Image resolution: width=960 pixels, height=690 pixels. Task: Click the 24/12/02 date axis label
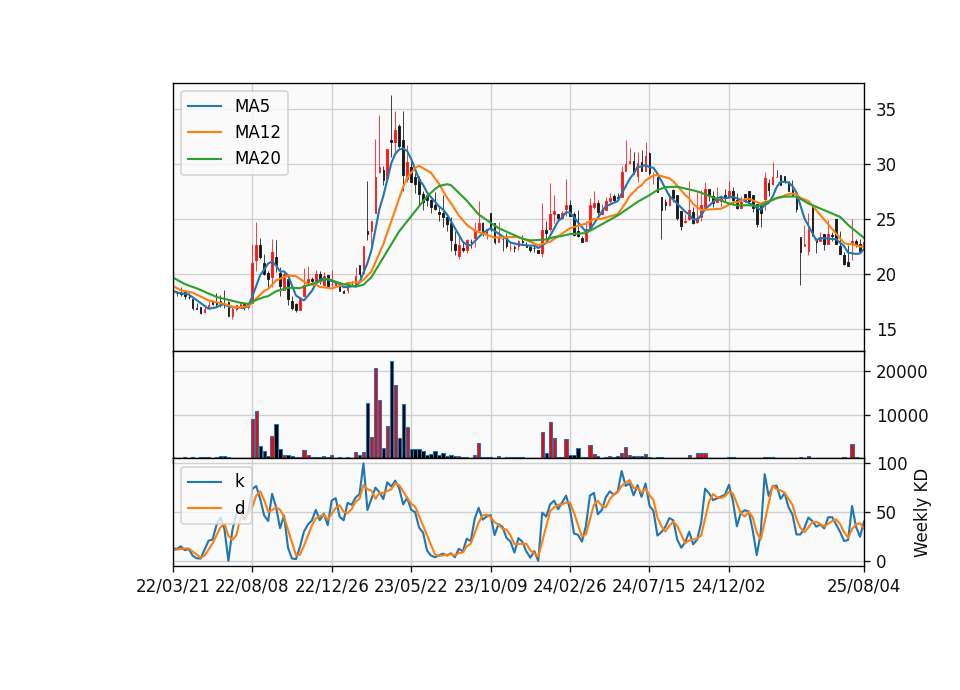pyautogui.click(x=729, y=586)
